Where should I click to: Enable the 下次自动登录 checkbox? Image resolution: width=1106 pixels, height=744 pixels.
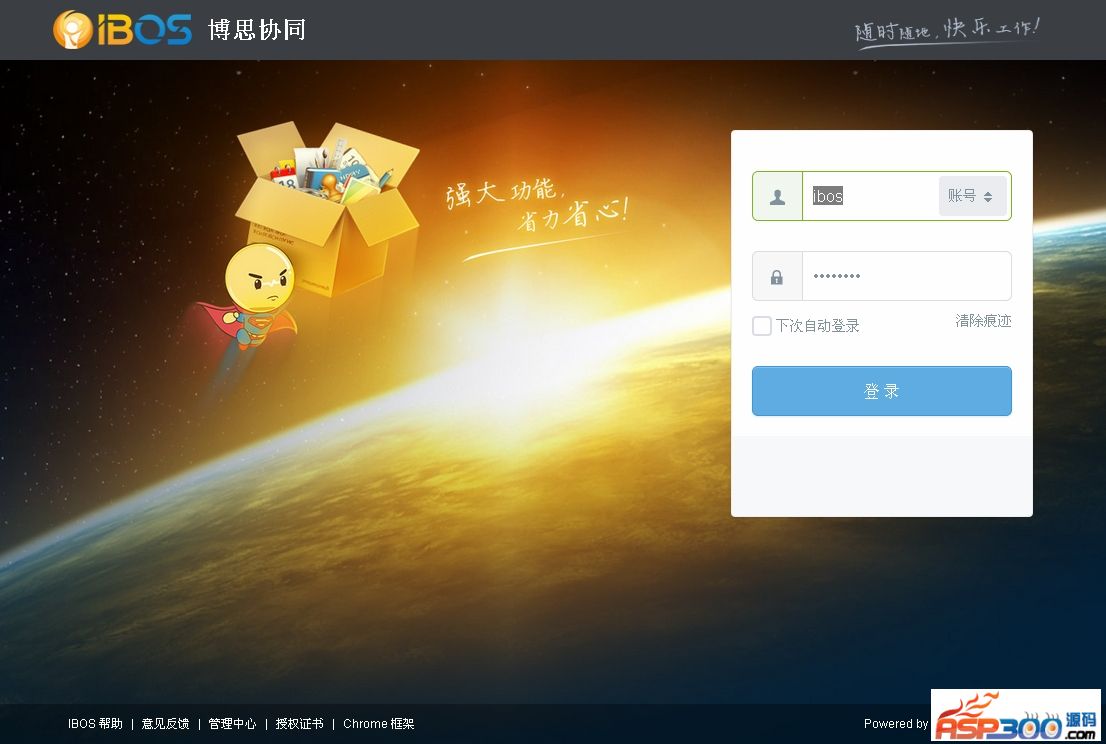[x=762, y=326]
